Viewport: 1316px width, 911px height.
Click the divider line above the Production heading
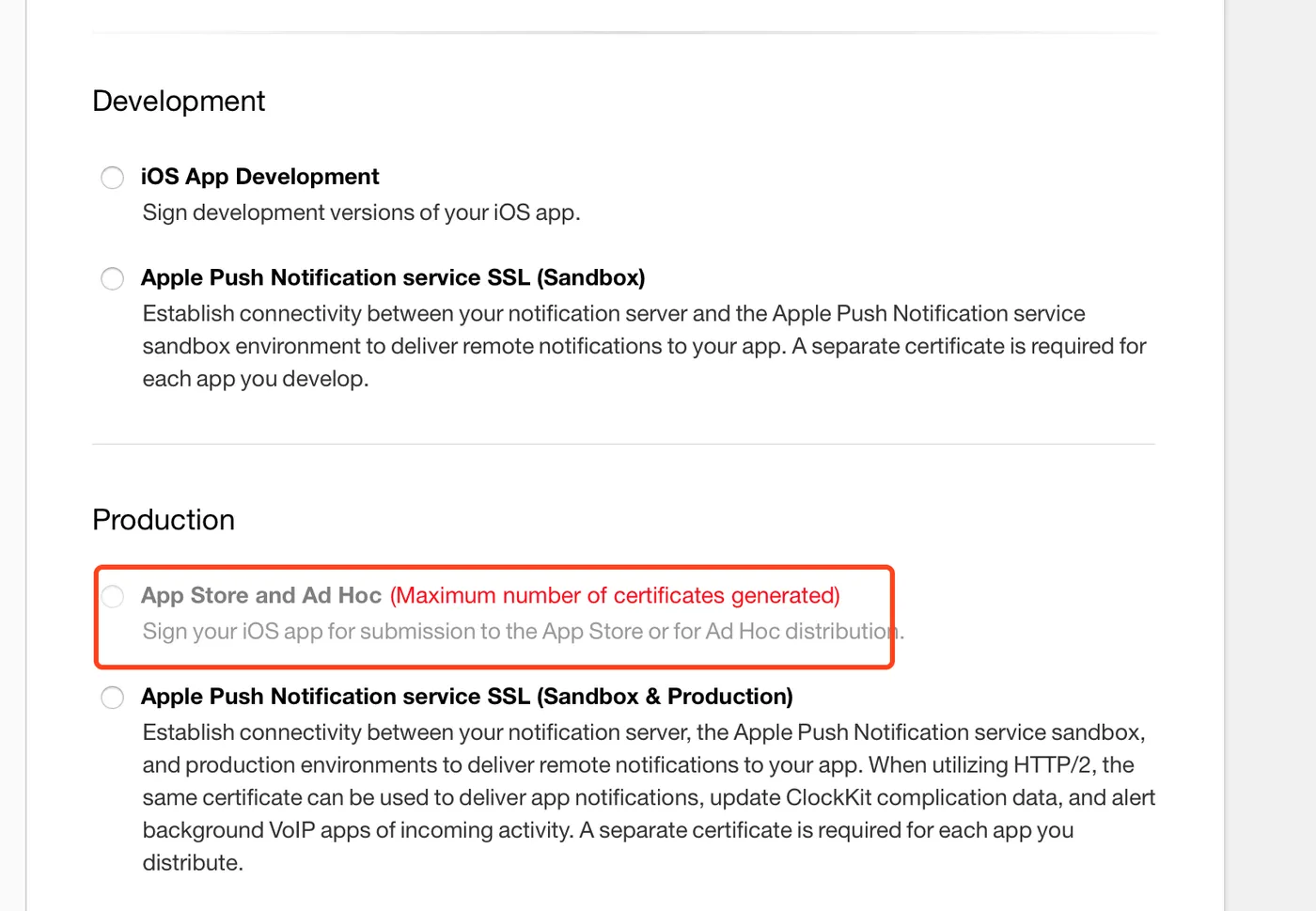(x=623, y=444)
